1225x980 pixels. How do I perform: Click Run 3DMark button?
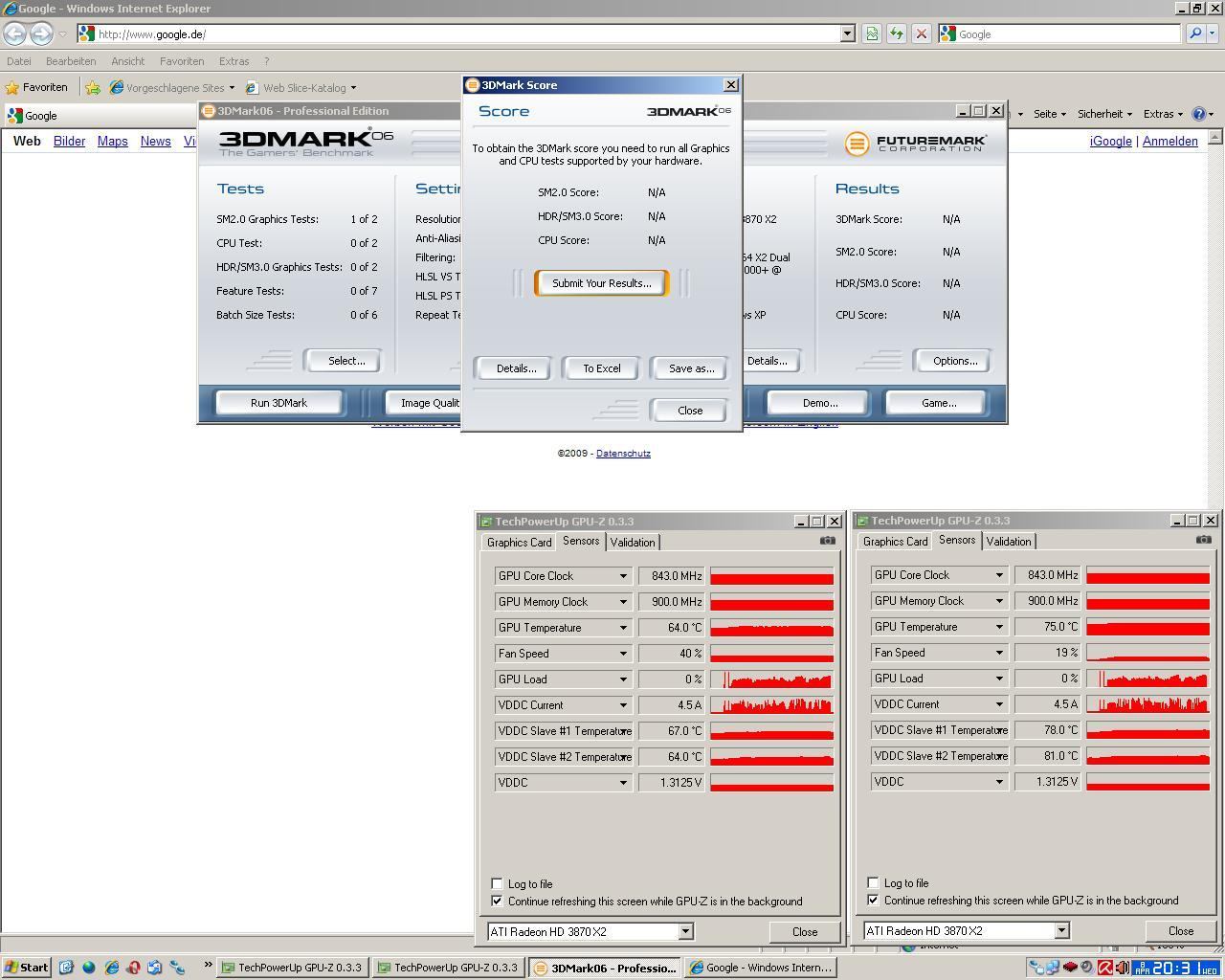[x=278, y=403]
